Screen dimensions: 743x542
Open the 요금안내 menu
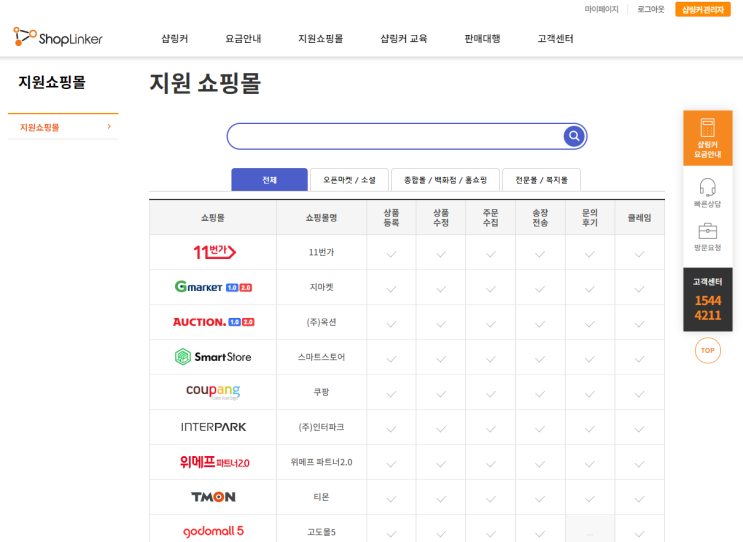pos(243,38)
